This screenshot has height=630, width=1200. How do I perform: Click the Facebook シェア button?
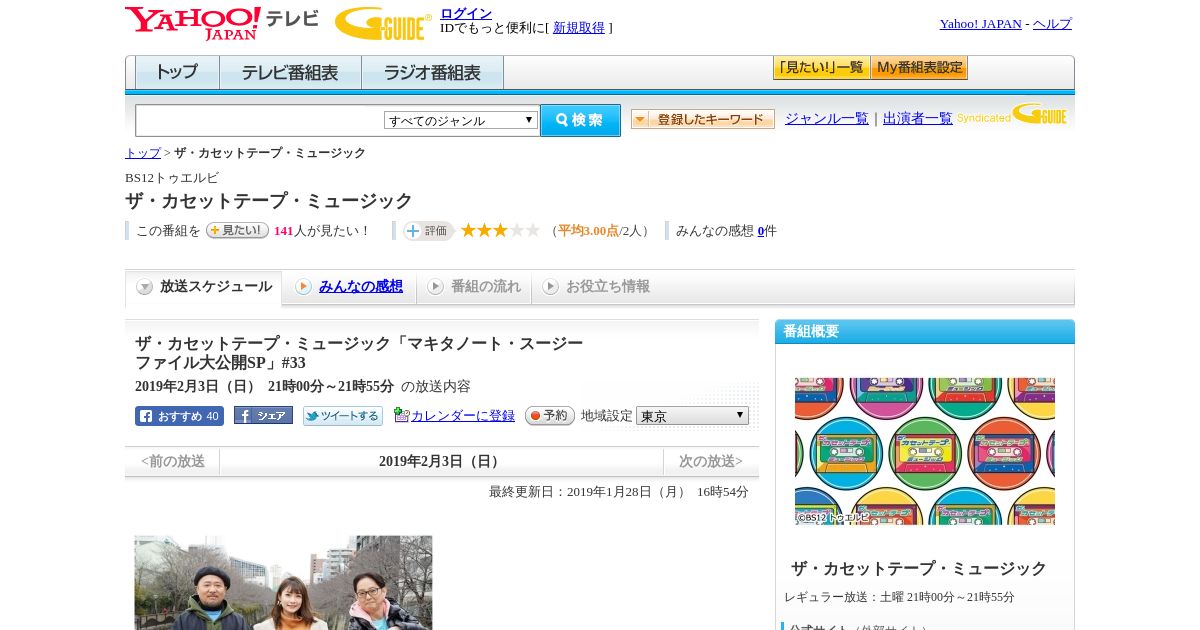click(263, 416)
